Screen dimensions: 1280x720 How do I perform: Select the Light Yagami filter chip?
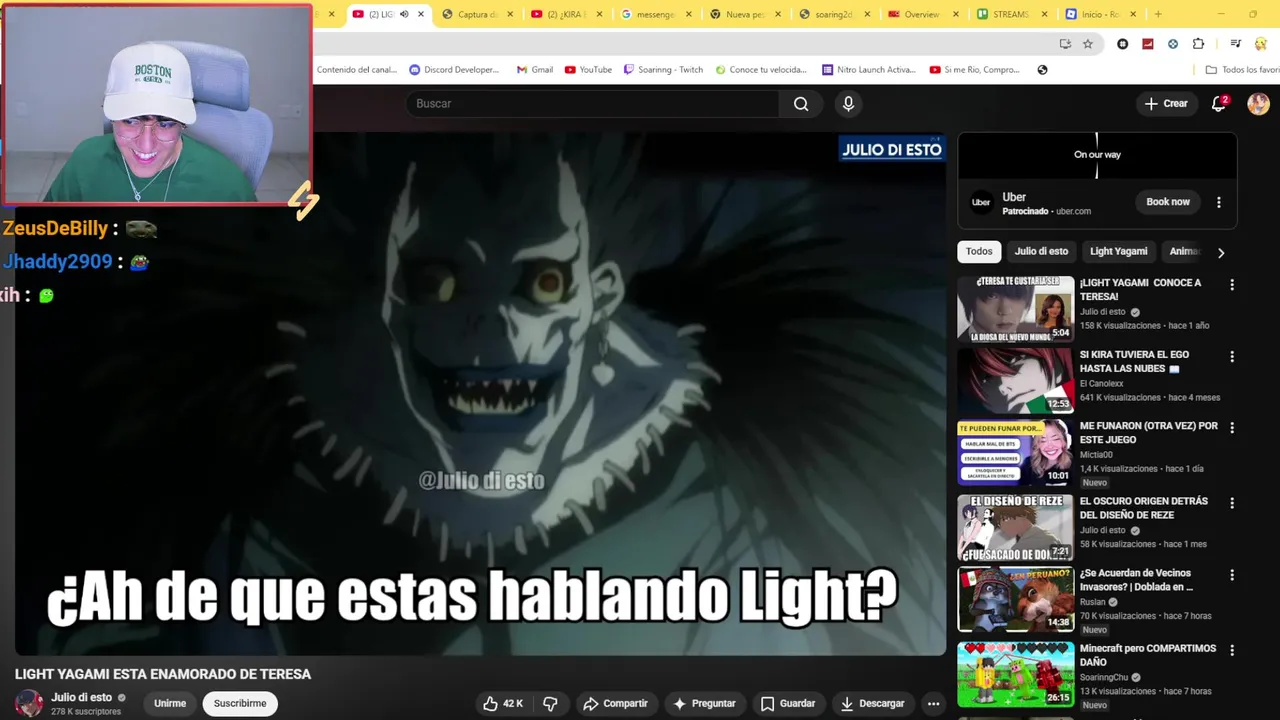[x=1118, y=252]
